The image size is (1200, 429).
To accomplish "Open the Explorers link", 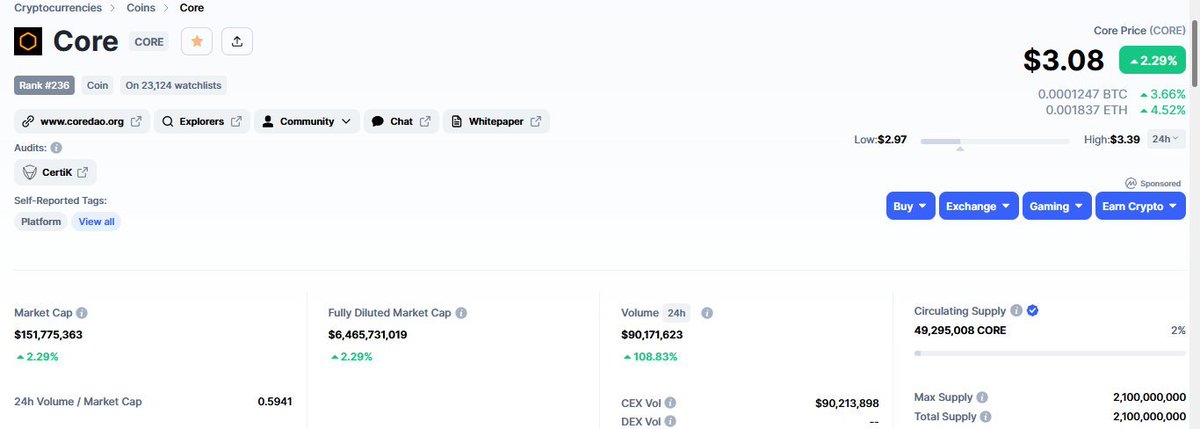I will (x=201, y=121).
